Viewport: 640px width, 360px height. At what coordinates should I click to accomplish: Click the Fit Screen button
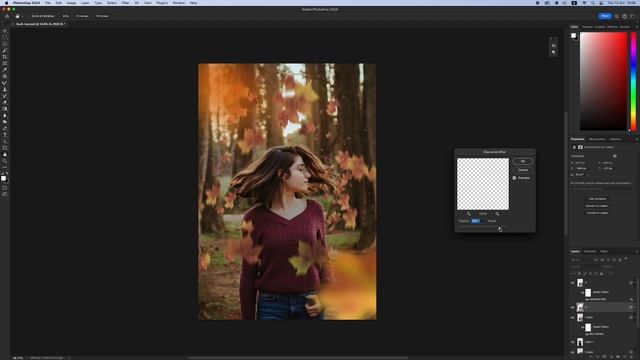pyautogui.click(x=82, y=16)
